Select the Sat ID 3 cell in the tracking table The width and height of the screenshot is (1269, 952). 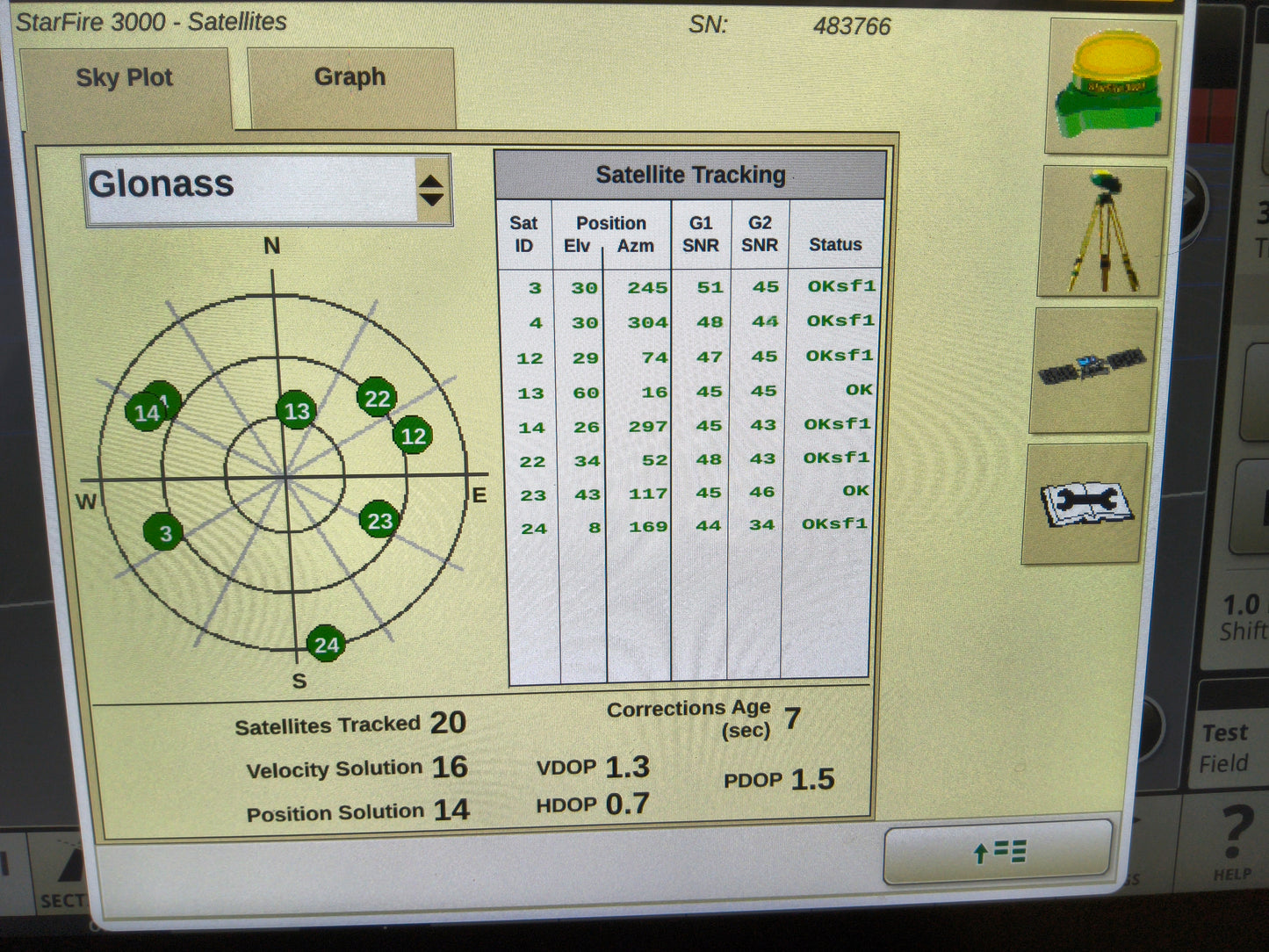point(534,288)
